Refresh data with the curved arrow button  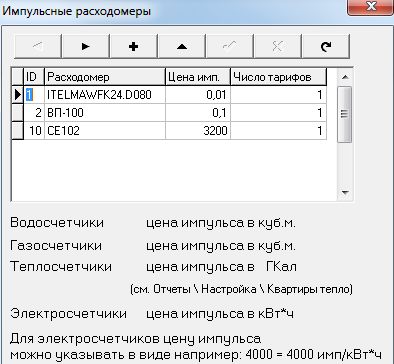coord(326,46)
